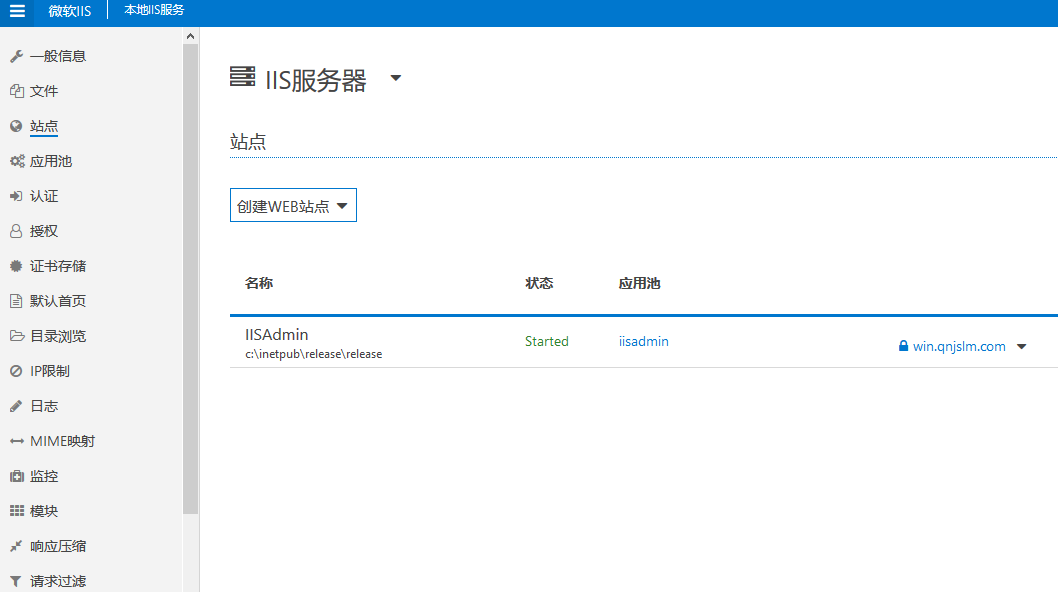Click the sidebar scroll up arrow
The width and height of the screenshot is (1058, 592).
click(190, 36)
